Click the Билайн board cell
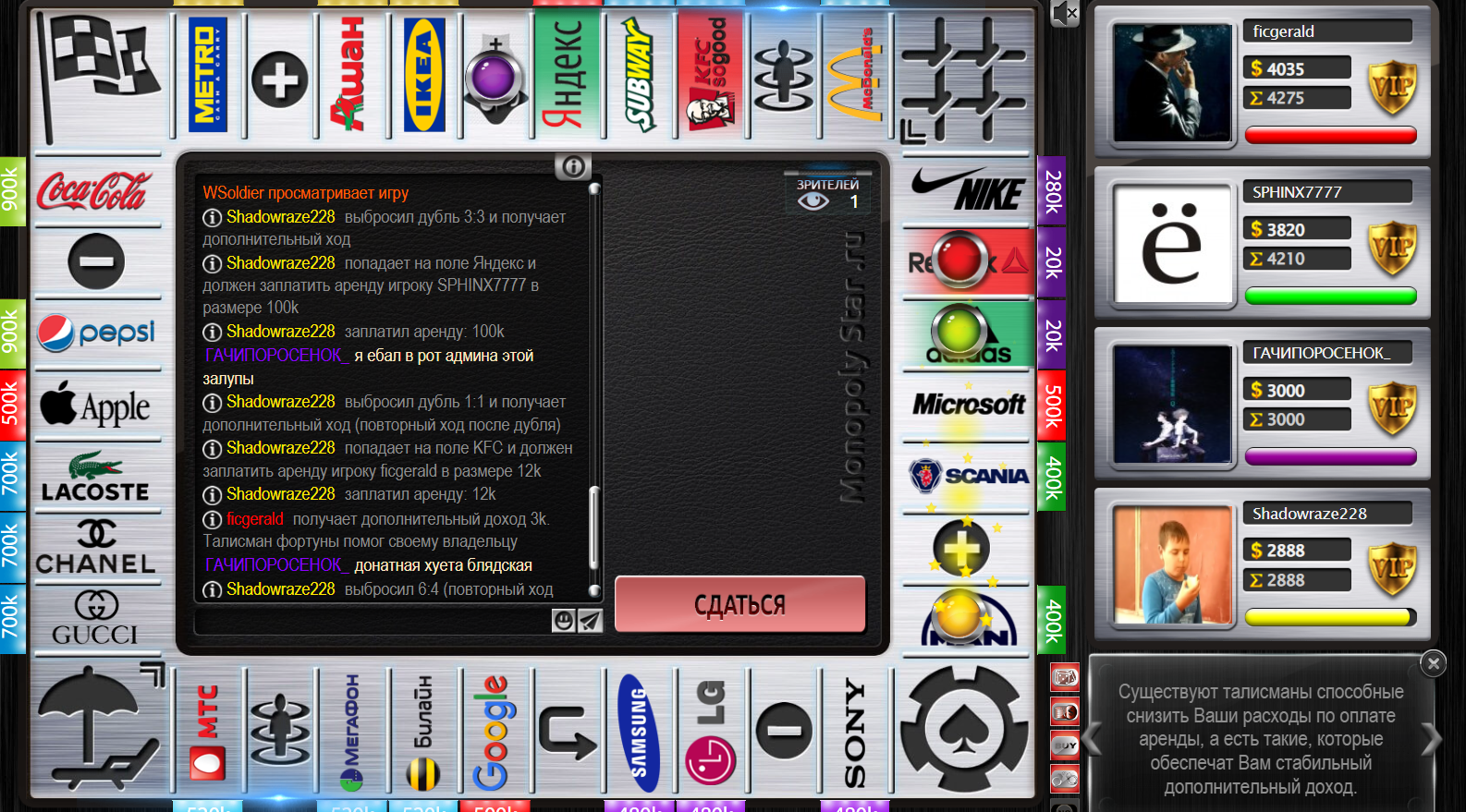1466x812 pixels. 424,732
